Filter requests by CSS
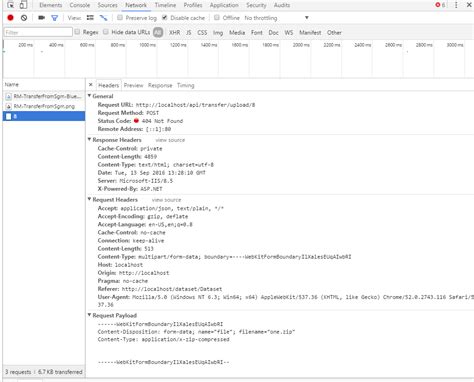 tap(202, 32)
